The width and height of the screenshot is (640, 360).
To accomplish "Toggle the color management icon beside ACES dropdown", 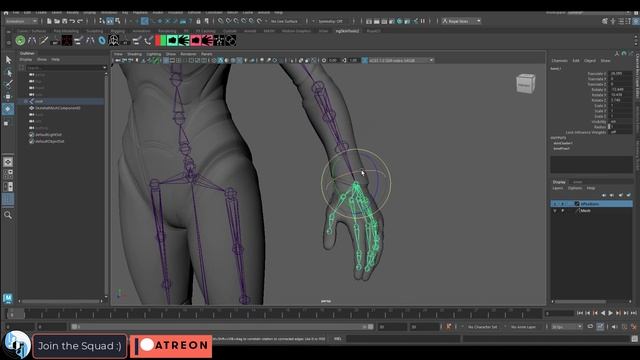I will tap(364, 60).
